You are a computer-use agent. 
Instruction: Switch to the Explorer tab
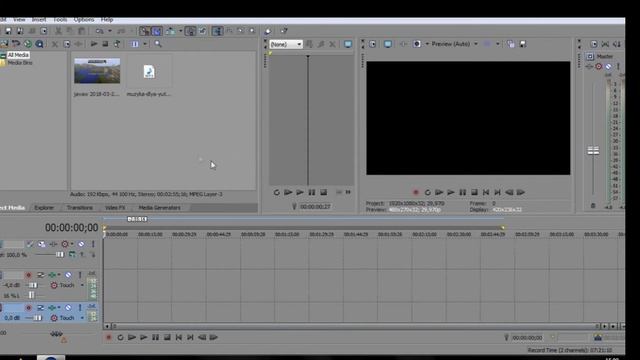pos(44,208)
